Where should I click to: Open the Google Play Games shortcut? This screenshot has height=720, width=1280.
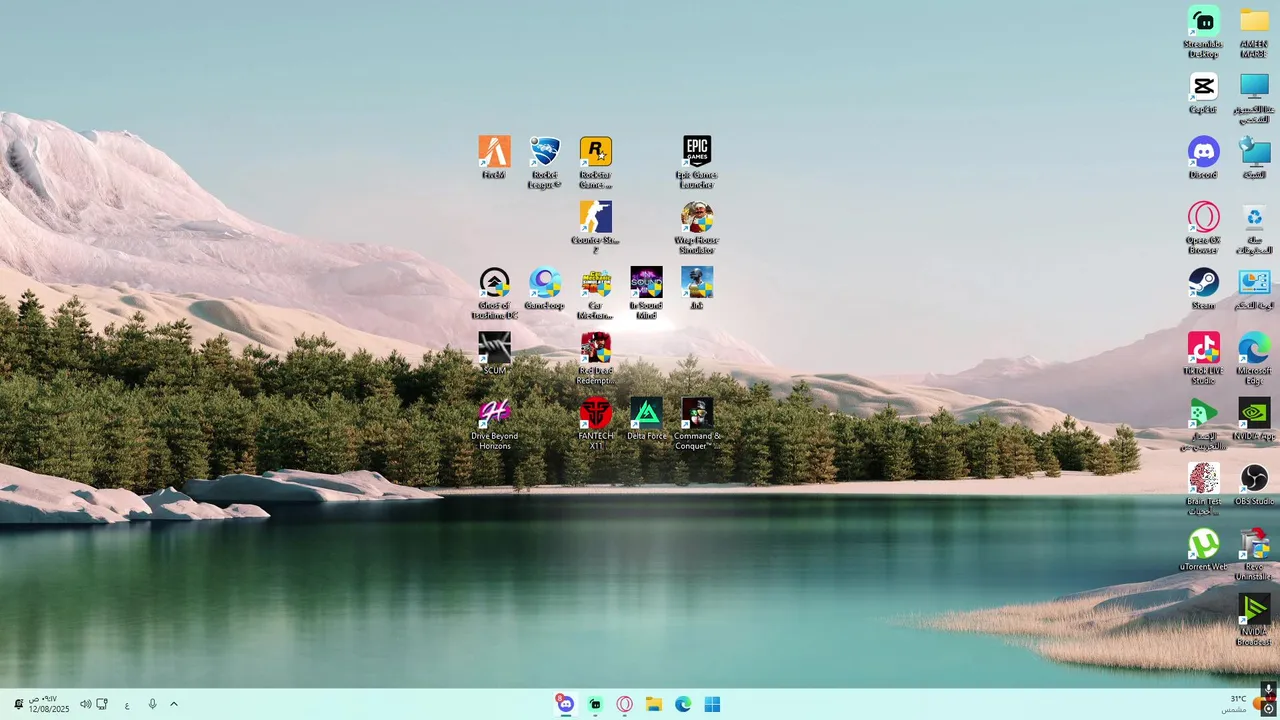(1203, 423)
